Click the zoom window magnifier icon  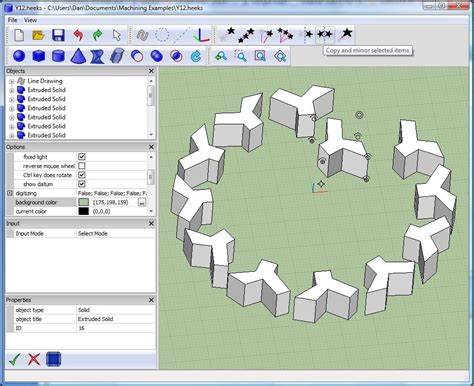[240, 56]
